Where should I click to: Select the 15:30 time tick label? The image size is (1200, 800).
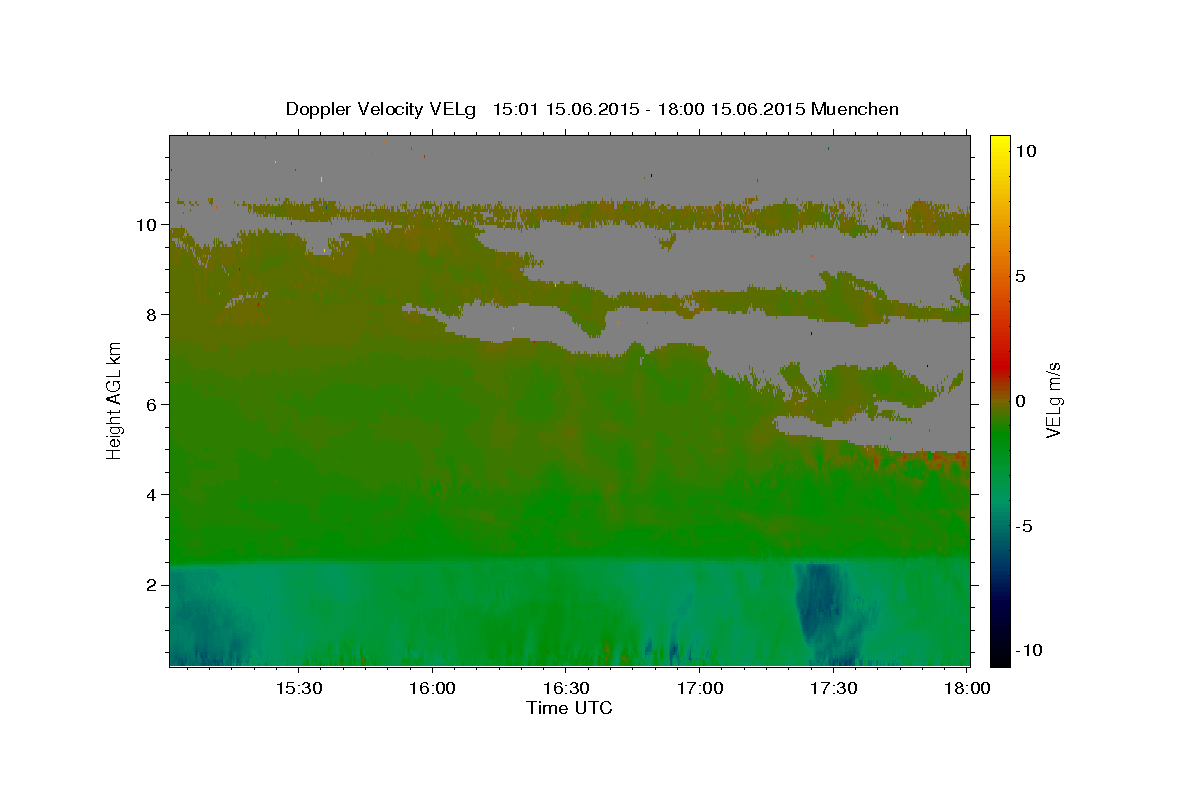298,689
